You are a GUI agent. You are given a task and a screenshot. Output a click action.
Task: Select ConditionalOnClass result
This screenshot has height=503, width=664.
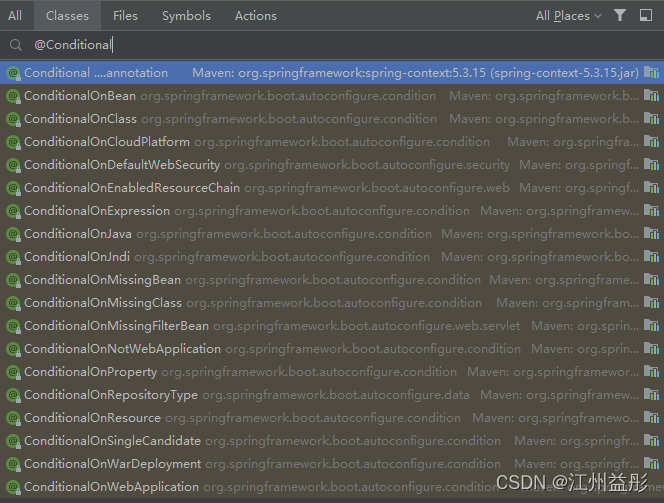pos(332,119)
